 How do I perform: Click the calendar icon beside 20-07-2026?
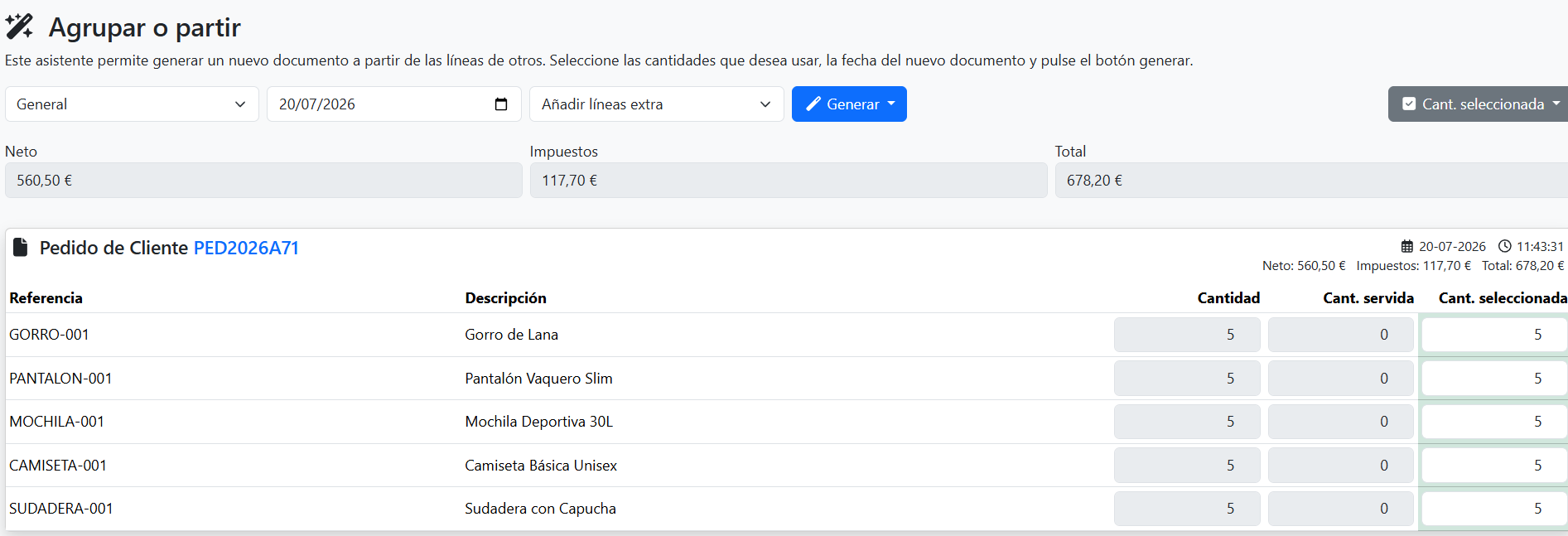[x=1406, y=247]
